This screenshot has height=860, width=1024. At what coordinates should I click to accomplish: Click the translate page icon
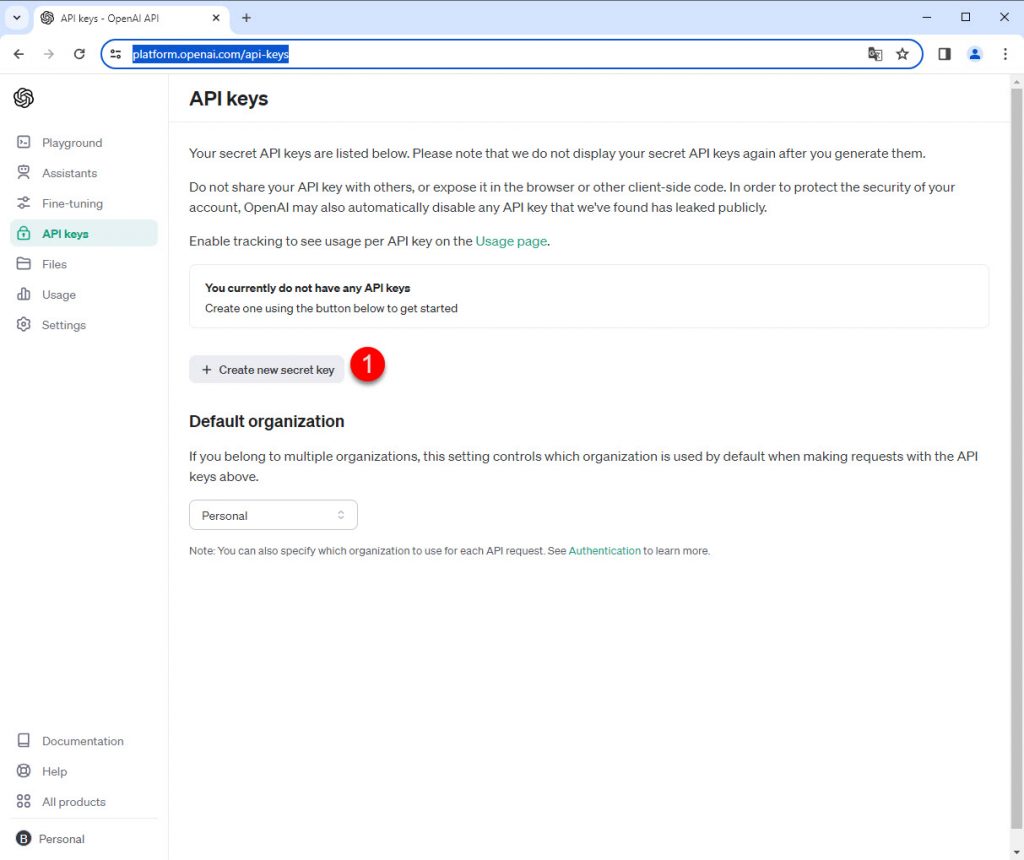point(875,54)
